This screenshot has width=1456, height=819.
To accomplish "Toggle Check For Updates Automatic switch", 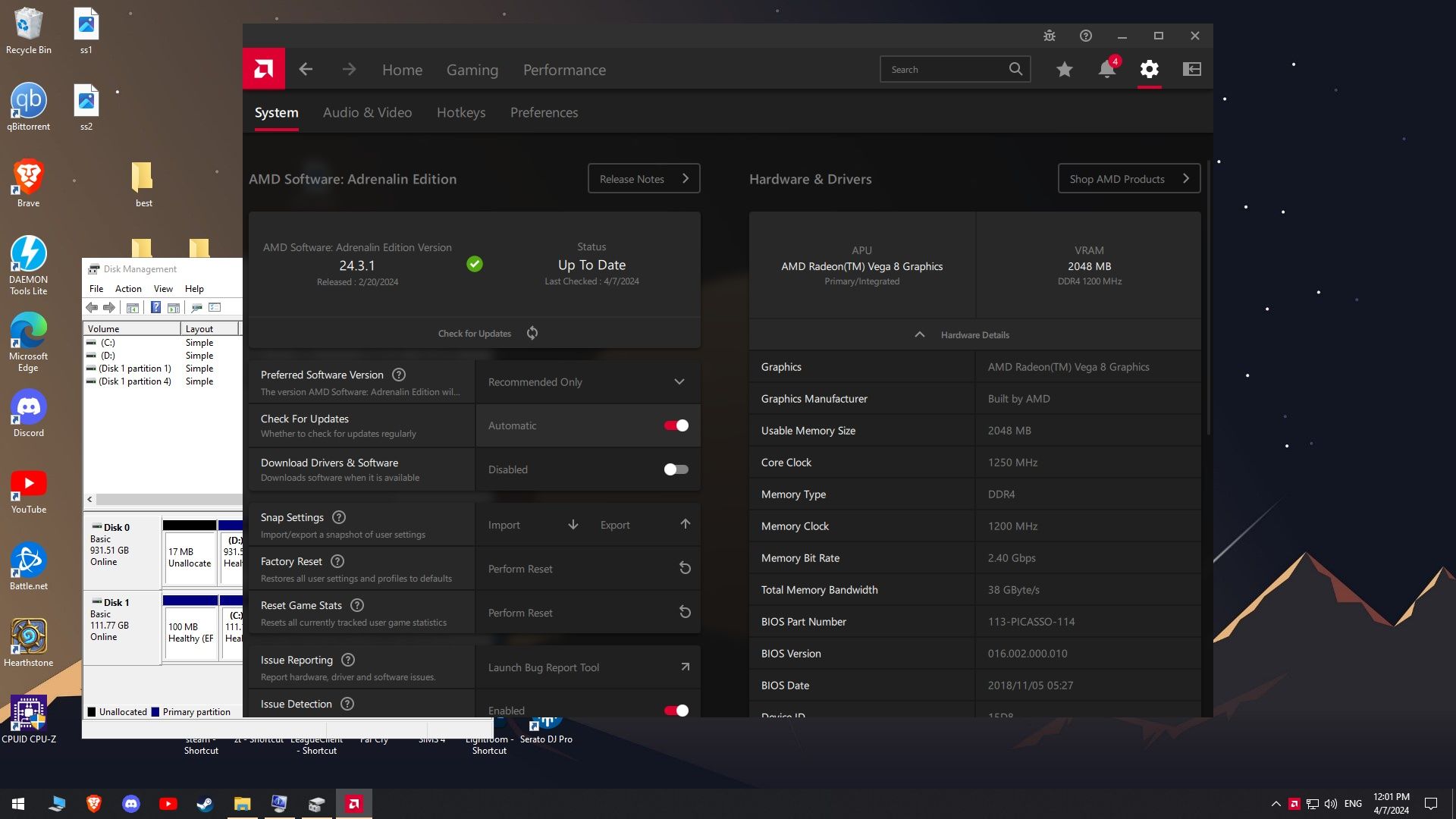I will coord(676,425).
